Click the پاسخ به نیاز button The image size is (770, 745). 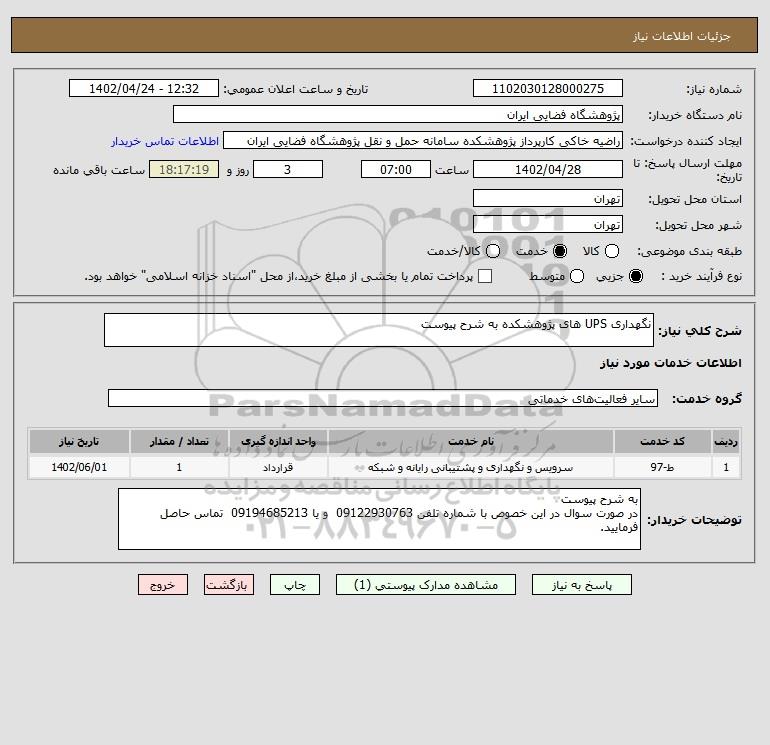(581, 585)
